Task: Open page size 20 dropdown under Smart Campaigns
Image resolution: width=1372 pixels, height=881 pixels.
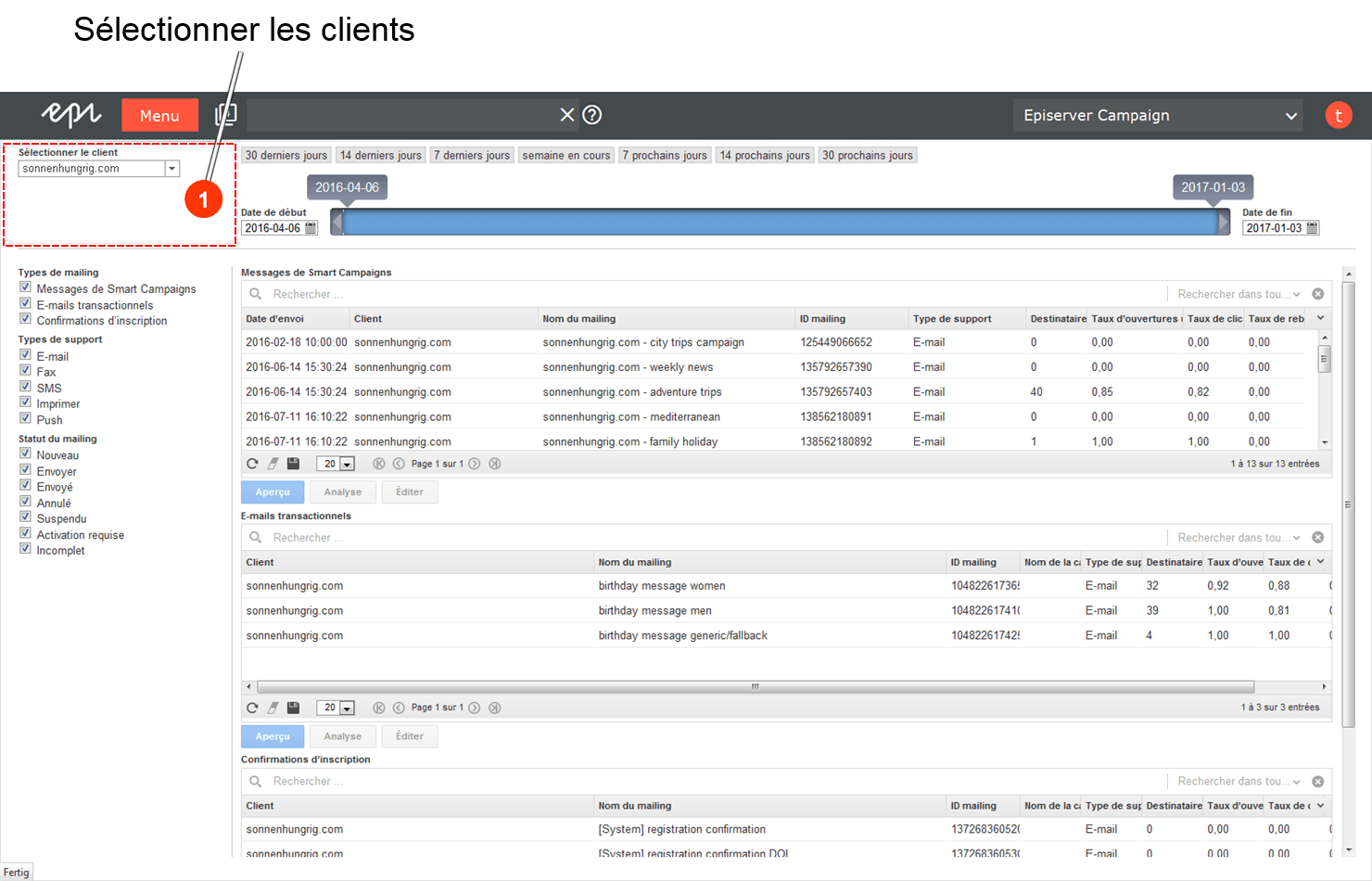Action: (336, 464)
